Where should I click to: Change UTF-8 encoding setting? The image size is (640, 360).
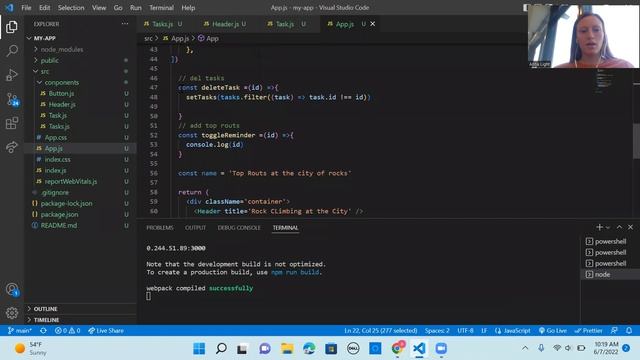465,331
